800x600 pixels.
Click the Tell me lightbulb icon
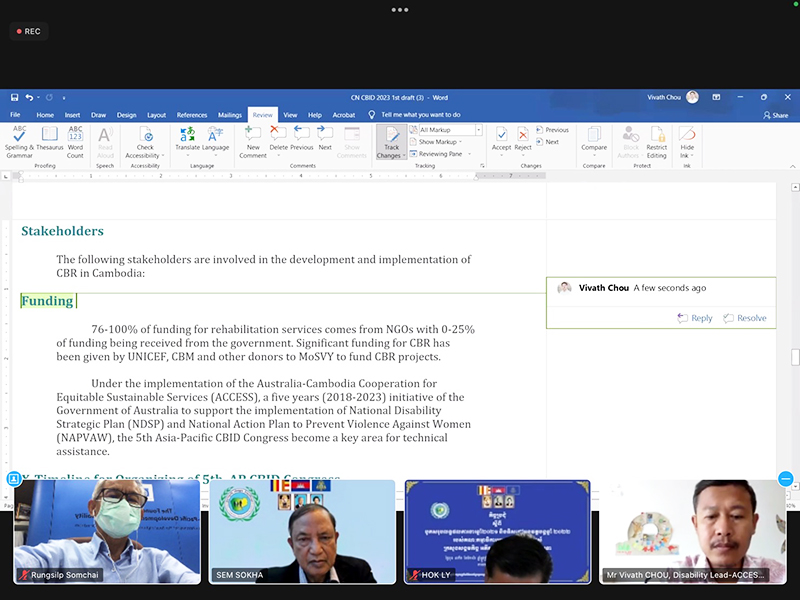[x=372, y=115]
